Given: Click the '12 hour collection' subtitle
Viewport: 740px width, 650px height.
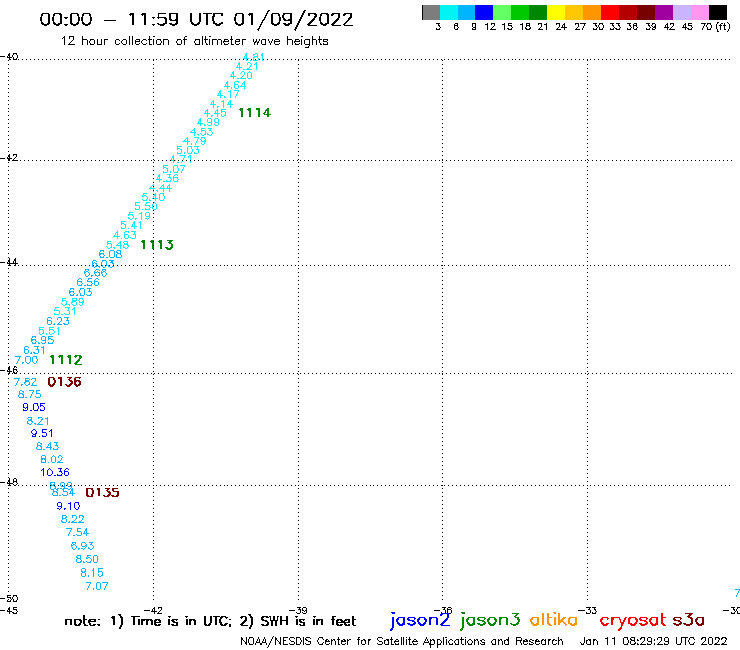Looking at the screenshot, I should pos(194,41).
